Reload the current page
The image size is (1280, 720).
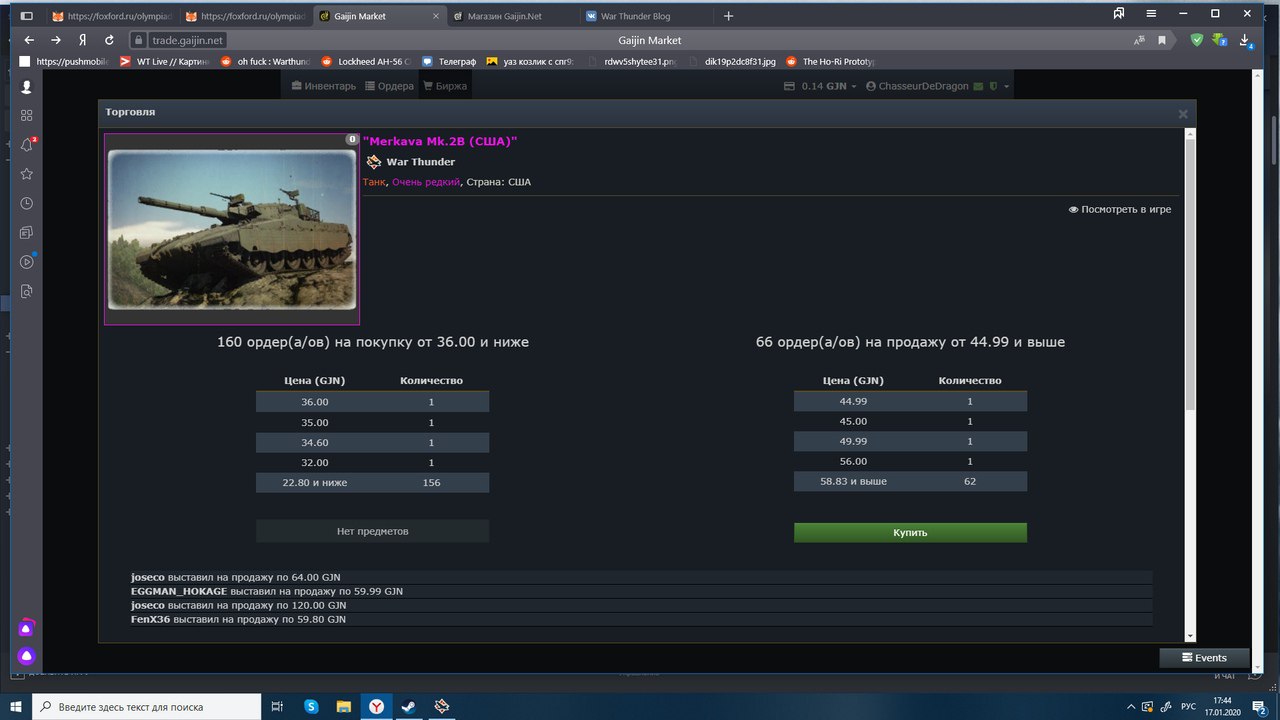(109, 40)
